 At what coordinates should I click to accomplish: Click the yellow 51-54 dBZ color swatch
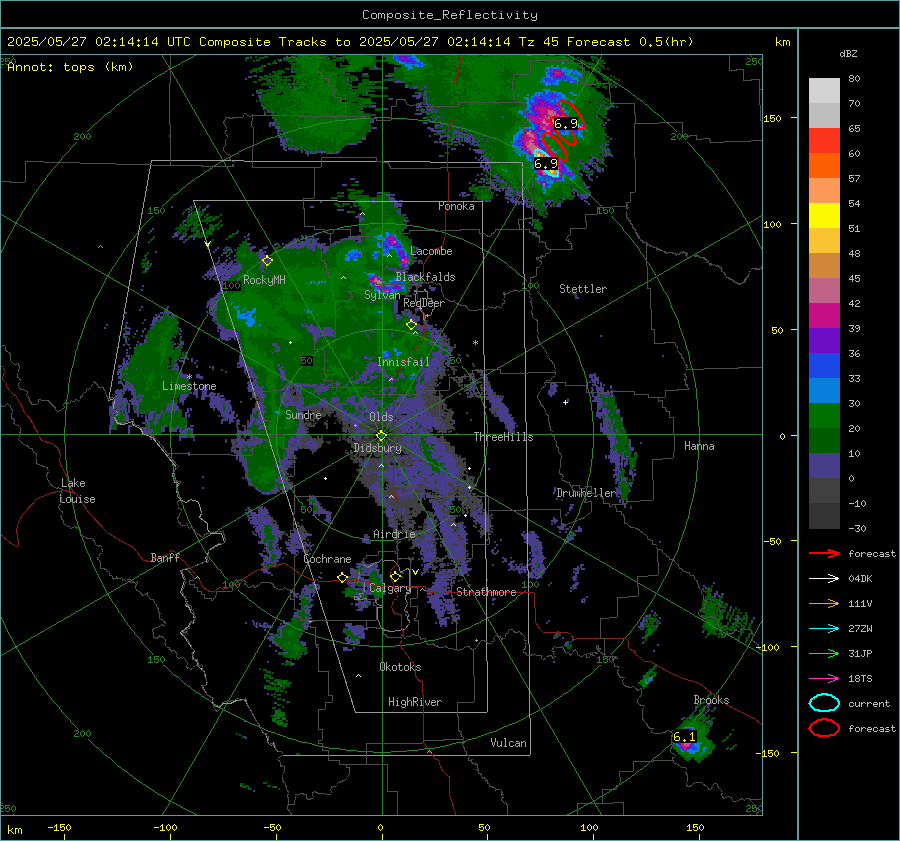tap(824, 216)
